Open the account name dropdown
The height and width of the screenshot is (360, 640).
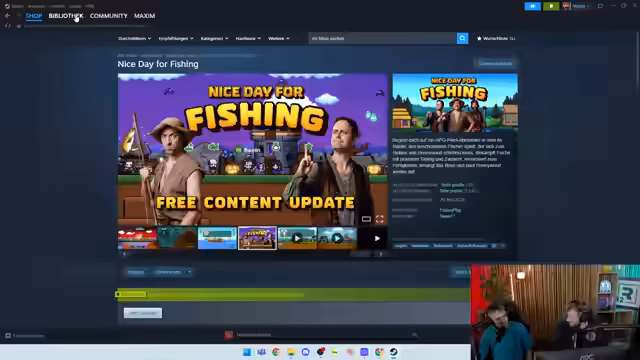tap(580, 6)
